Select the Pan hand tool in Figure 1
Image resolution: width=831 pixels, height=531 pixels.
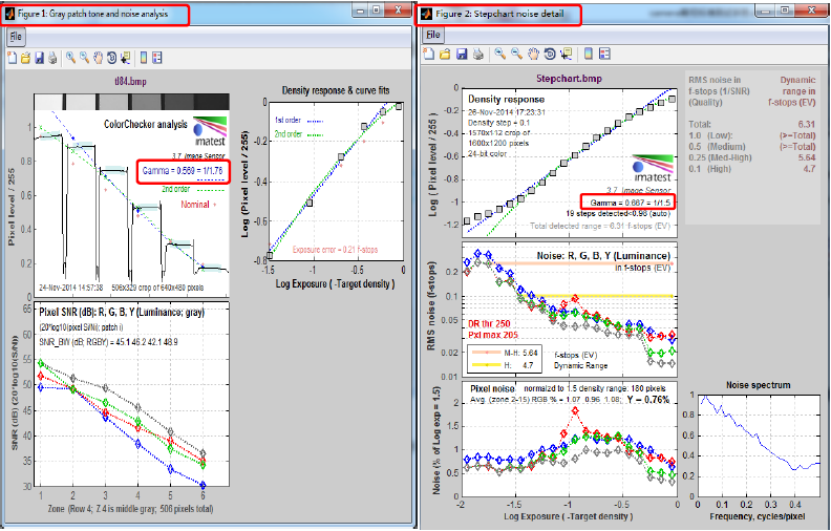(x=98, y=58)
